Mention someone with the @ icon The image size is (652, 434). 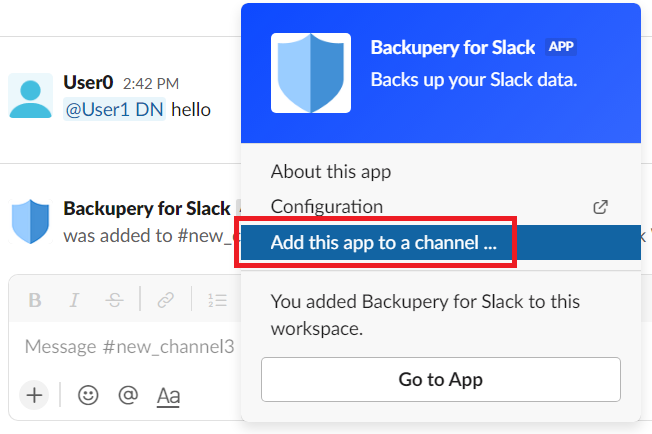point(128,395)
